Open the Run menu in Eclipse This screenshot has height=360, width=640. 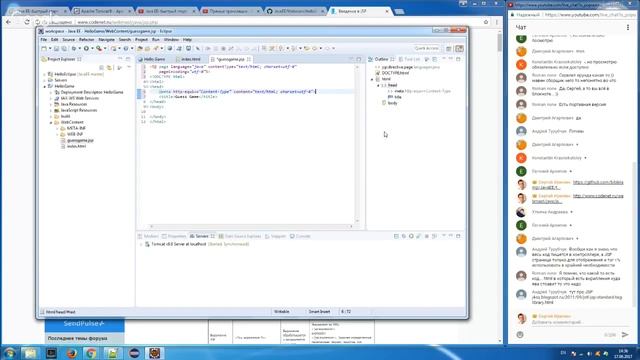coord(156,40)
